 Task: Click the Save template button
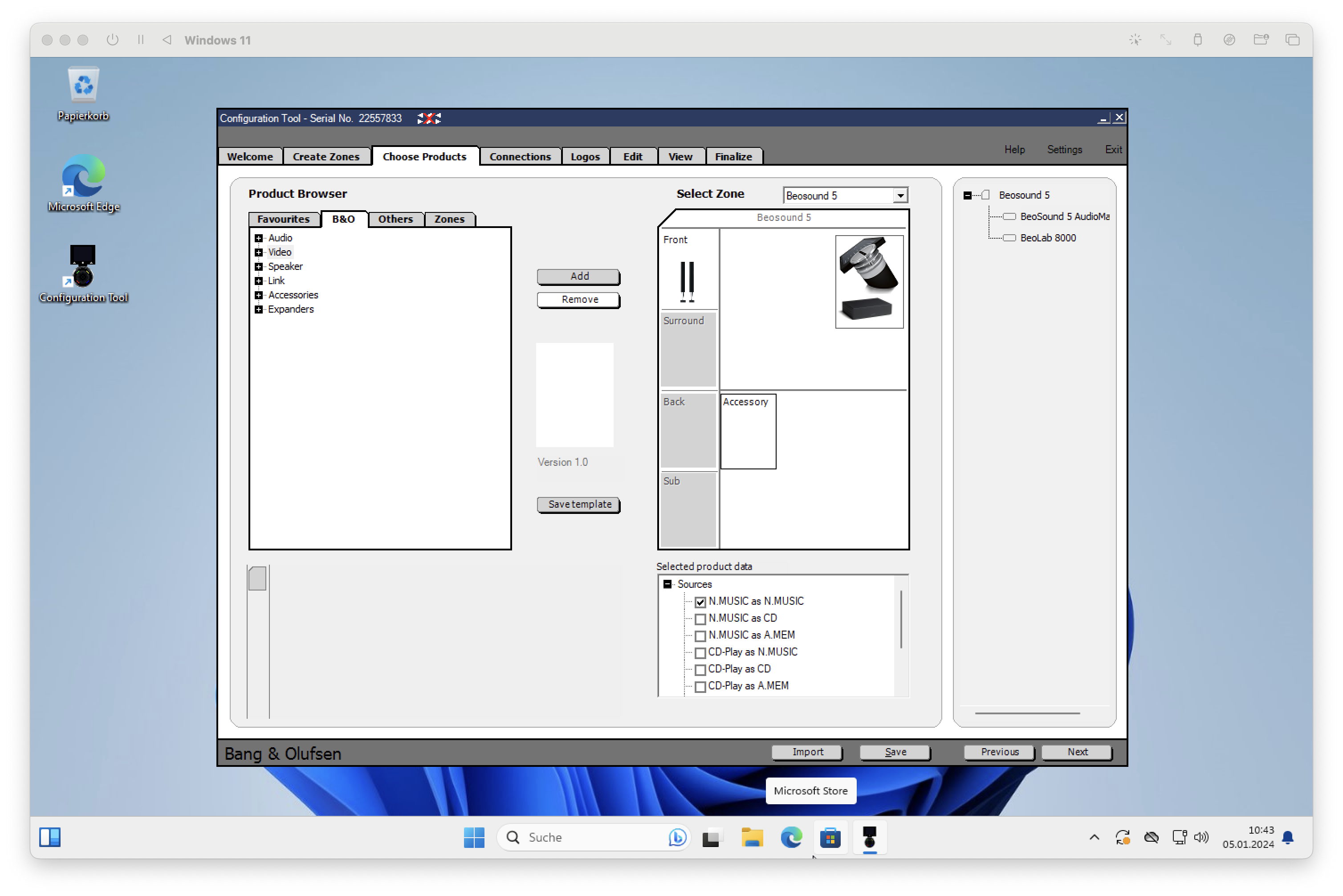[x=579, y=505]
